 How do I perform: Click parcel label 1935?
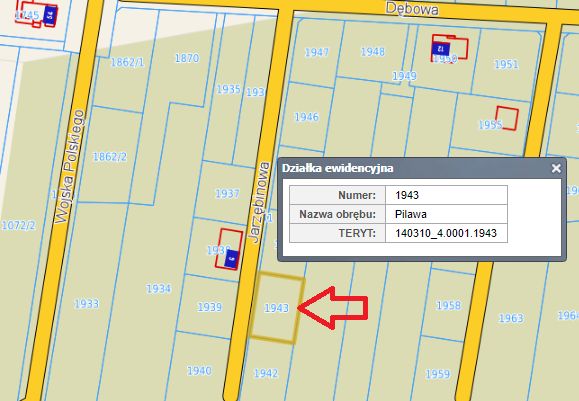click(229, 89)
